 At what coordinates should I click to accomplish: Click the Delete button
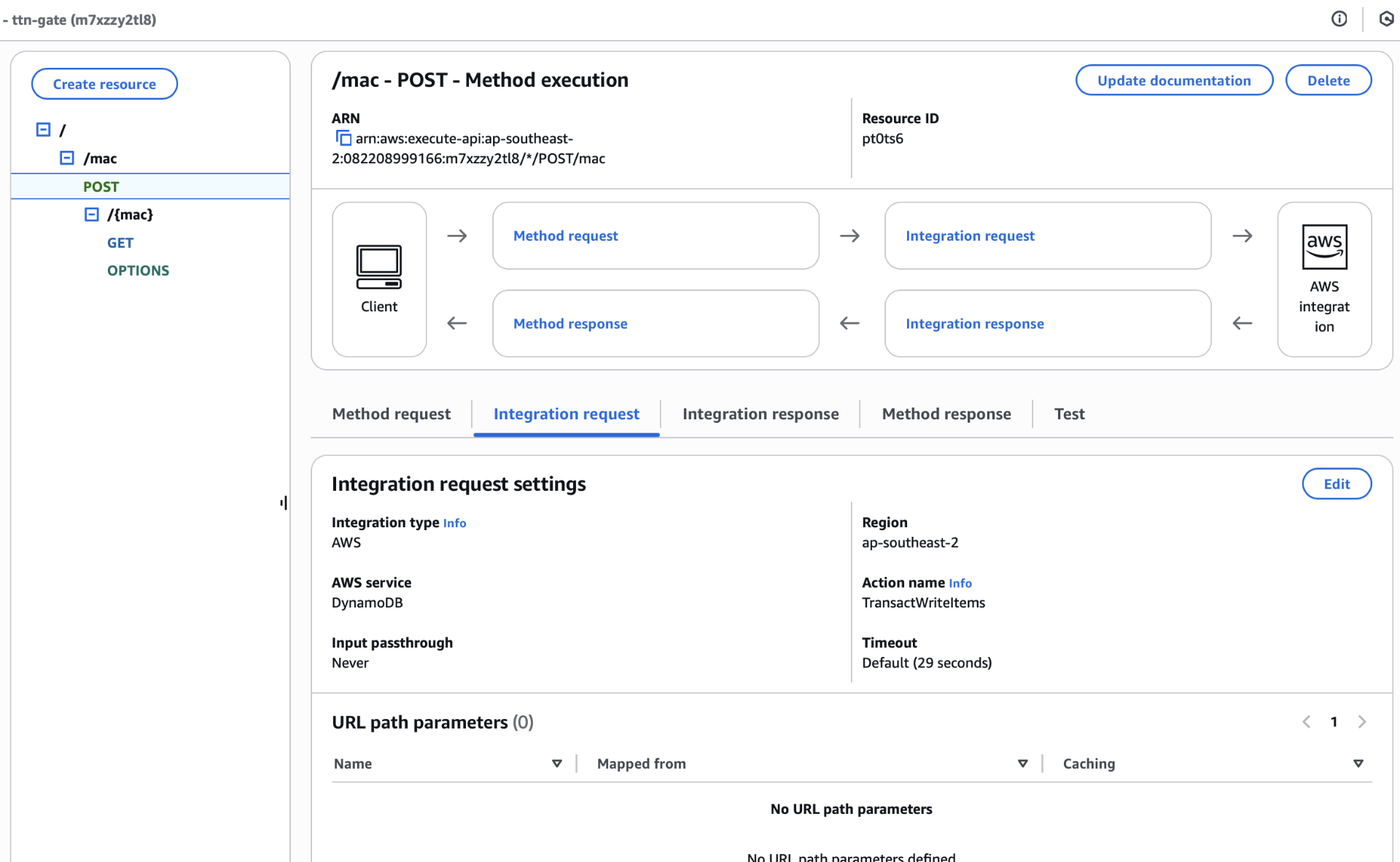tap(1329, 80)
